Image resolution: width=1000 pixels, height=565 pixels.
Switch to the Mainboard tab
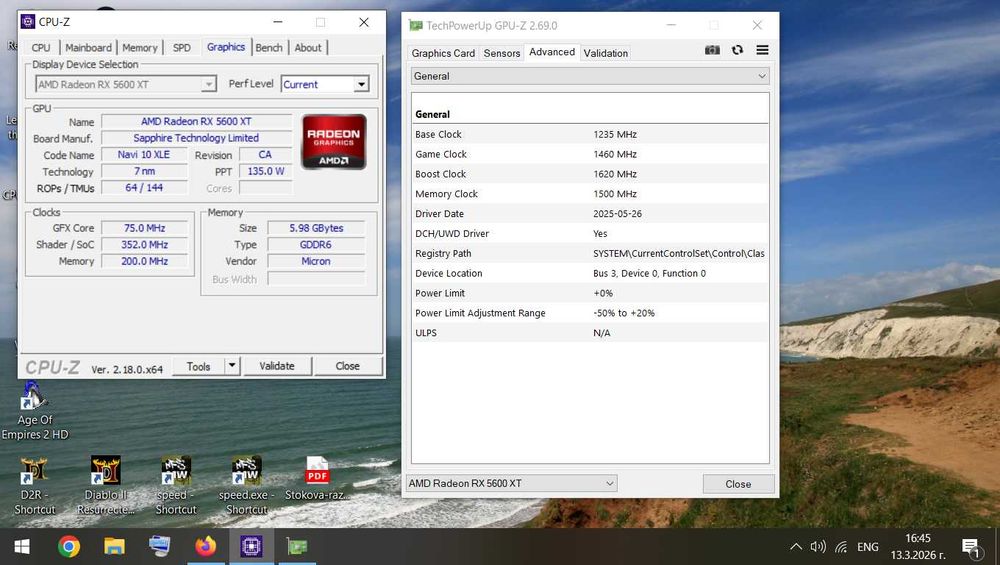[88, 48]
